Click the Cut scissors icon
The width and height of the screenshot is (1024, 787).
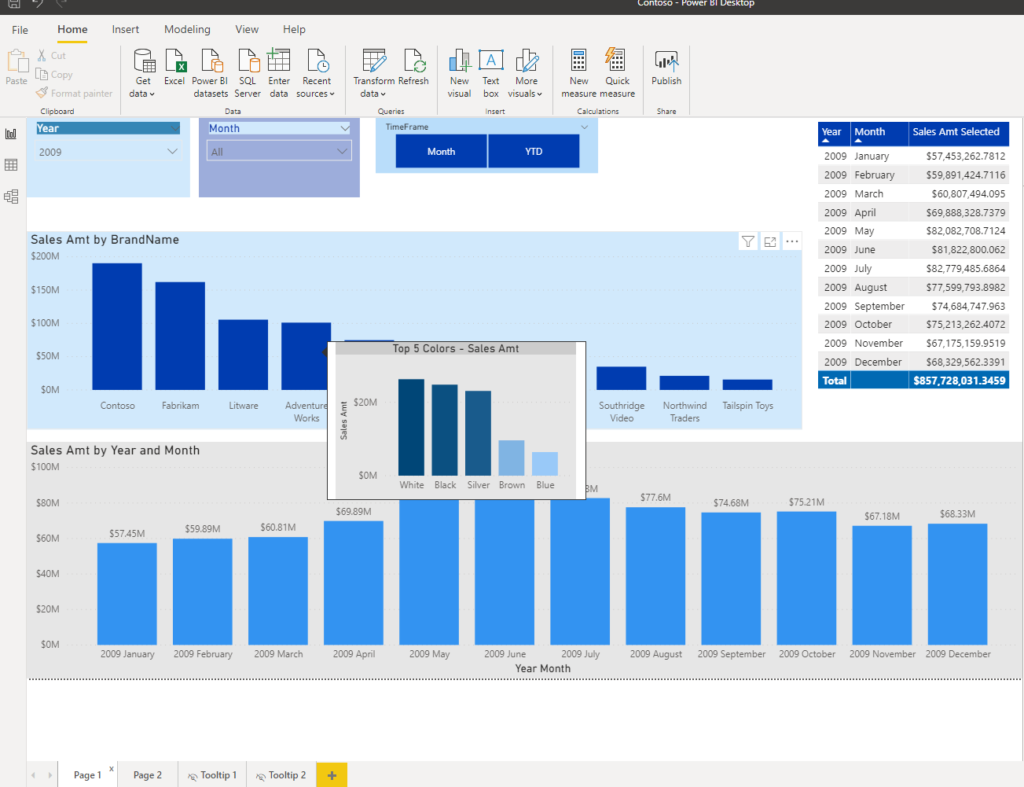click(x=42, y=56)
